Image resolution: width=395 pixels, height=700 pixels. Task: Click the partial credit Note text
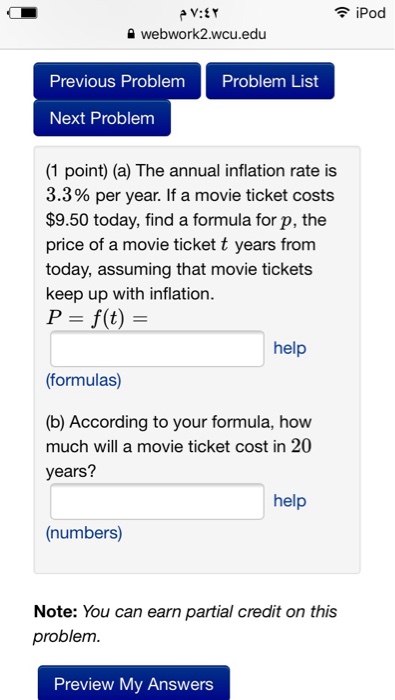(185, 624)
